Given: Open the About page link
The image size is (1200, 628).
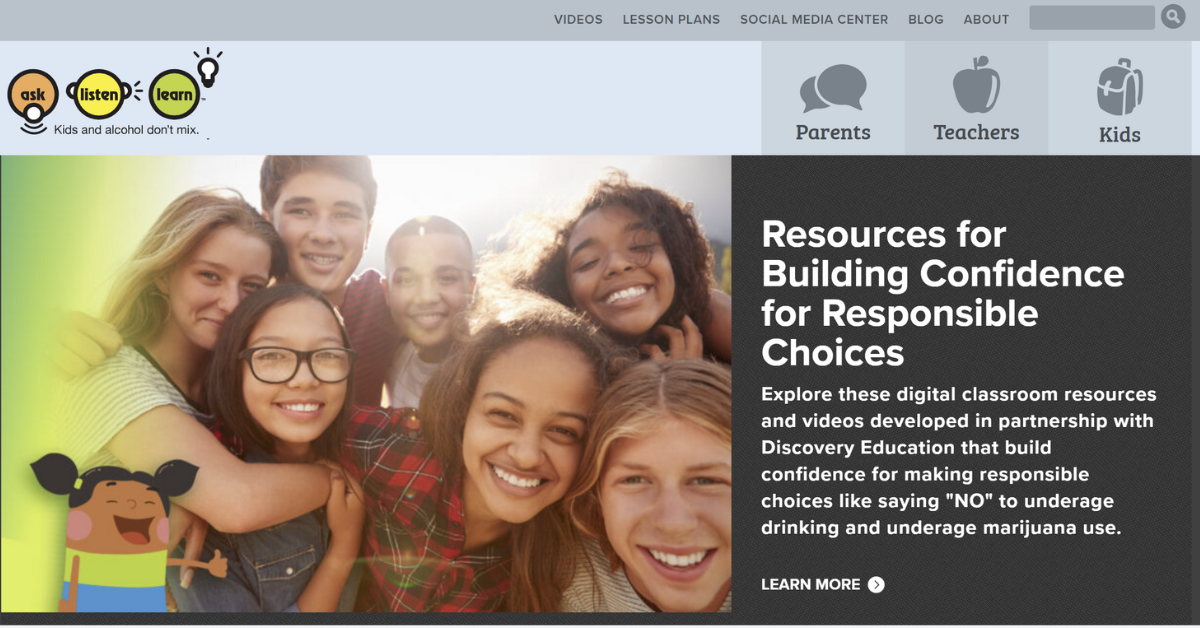Looking at the screenshot, I should [x=986, y=19].
